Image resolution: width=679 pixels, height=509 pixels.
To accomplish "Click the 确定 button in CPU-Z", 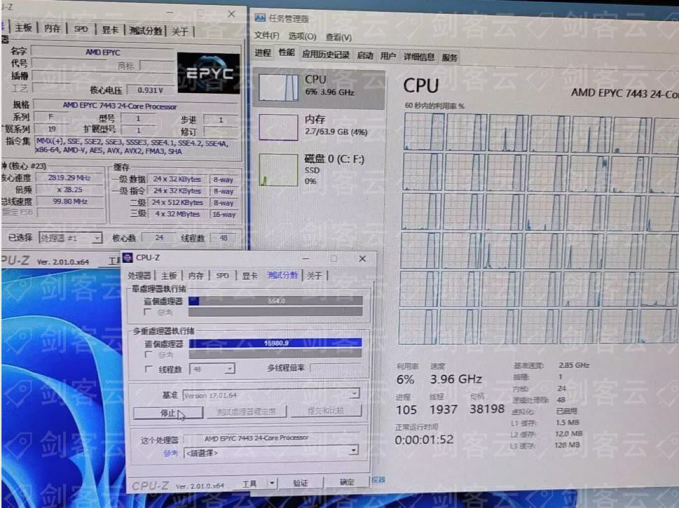I will click(347, 482).
